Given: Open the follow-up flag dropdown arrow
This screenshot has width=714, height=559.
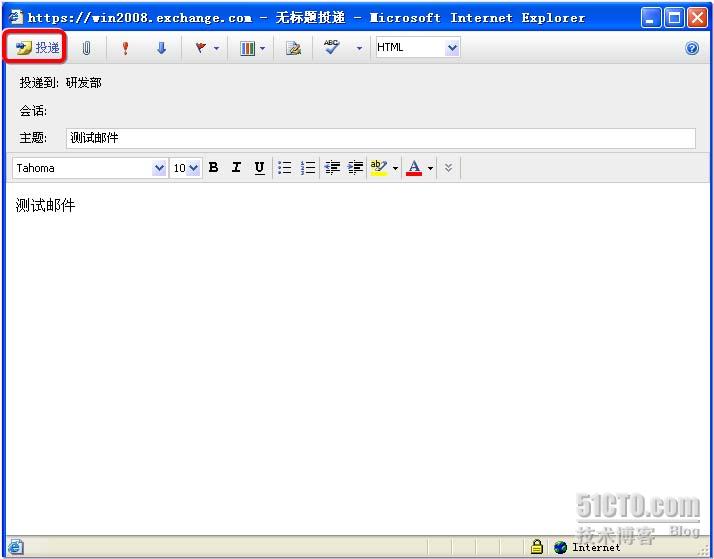Looking at the screenshot, I should click(216, 48).
